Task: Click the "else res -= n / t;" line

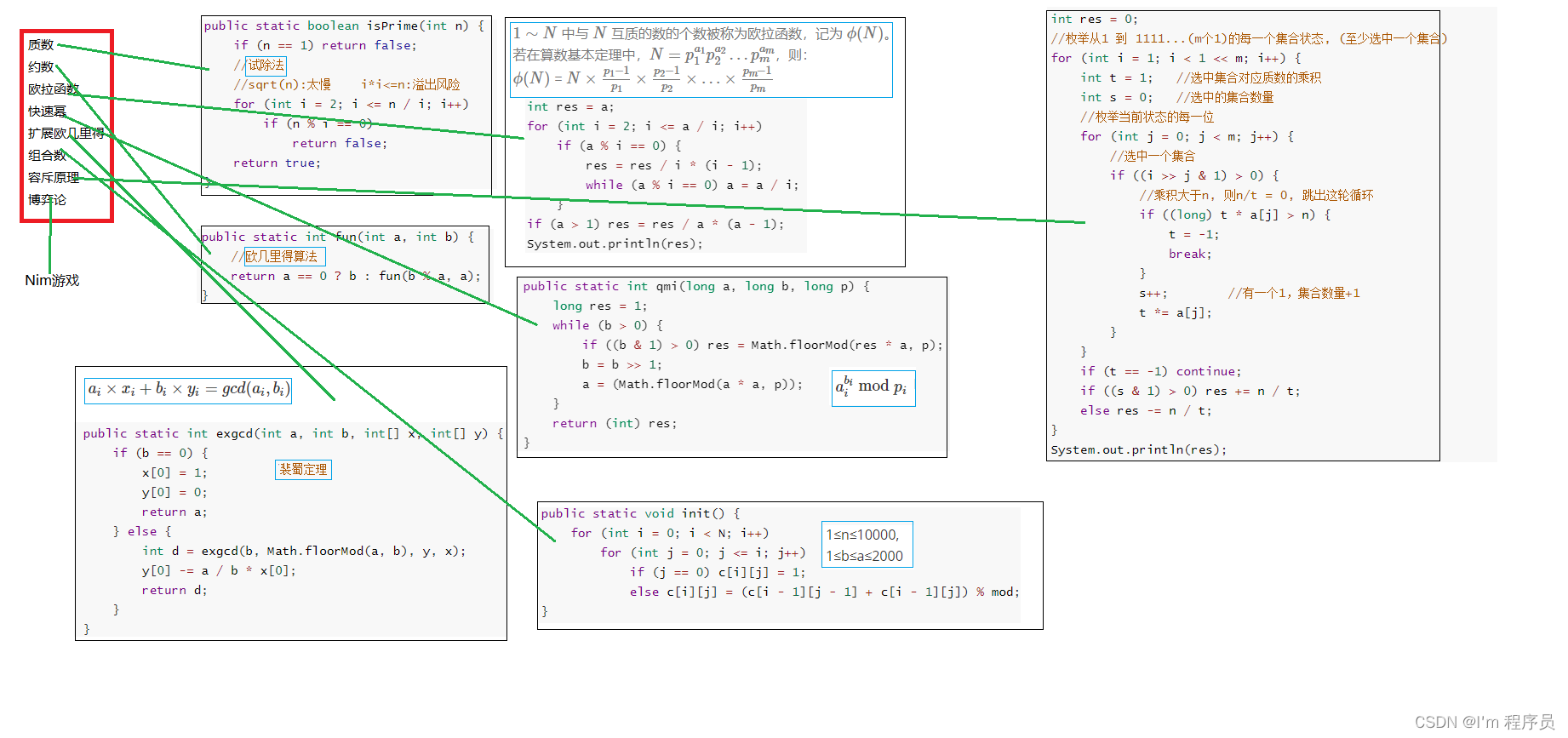Action: pos(1146,410)
